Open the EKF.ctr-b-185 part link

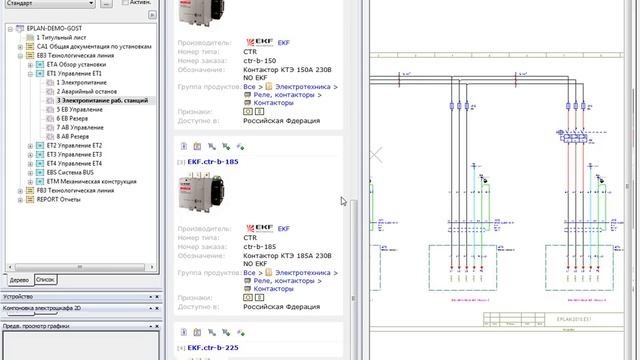(x=213, y=162)
